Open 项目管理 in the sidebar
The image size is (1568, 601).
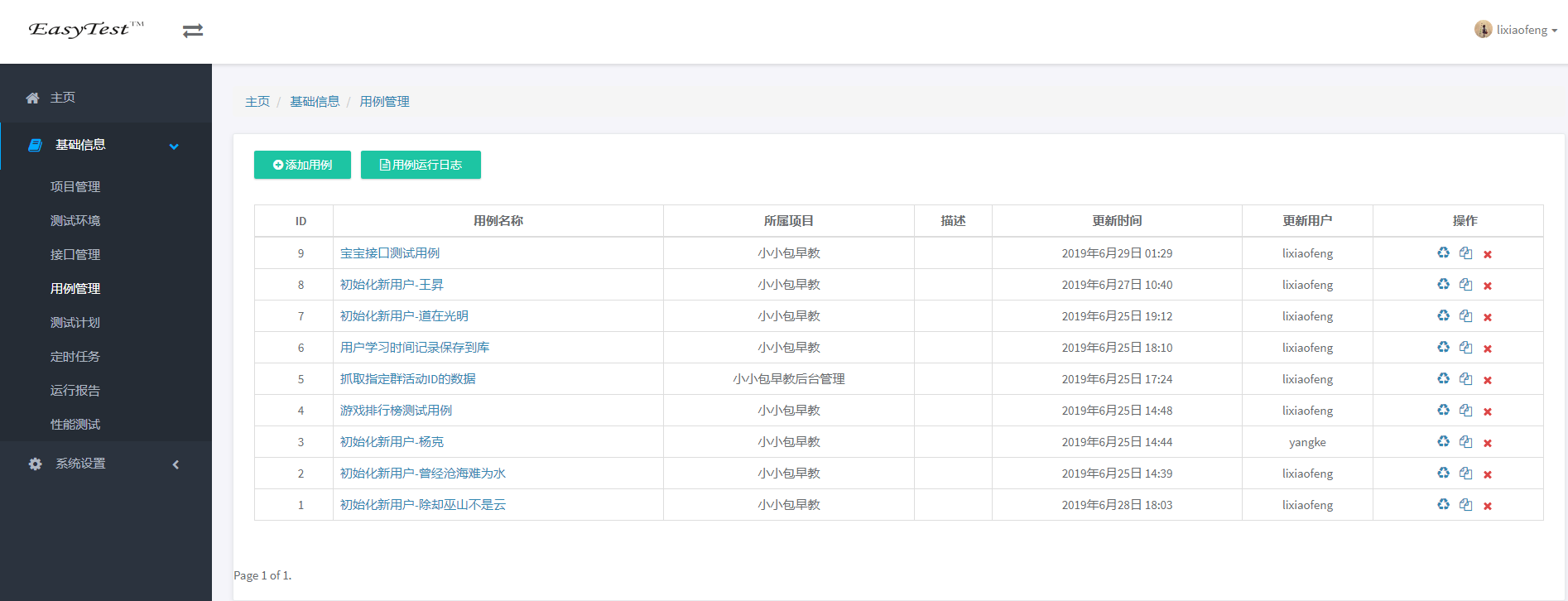pyautogui.click(x=75, y=187)
